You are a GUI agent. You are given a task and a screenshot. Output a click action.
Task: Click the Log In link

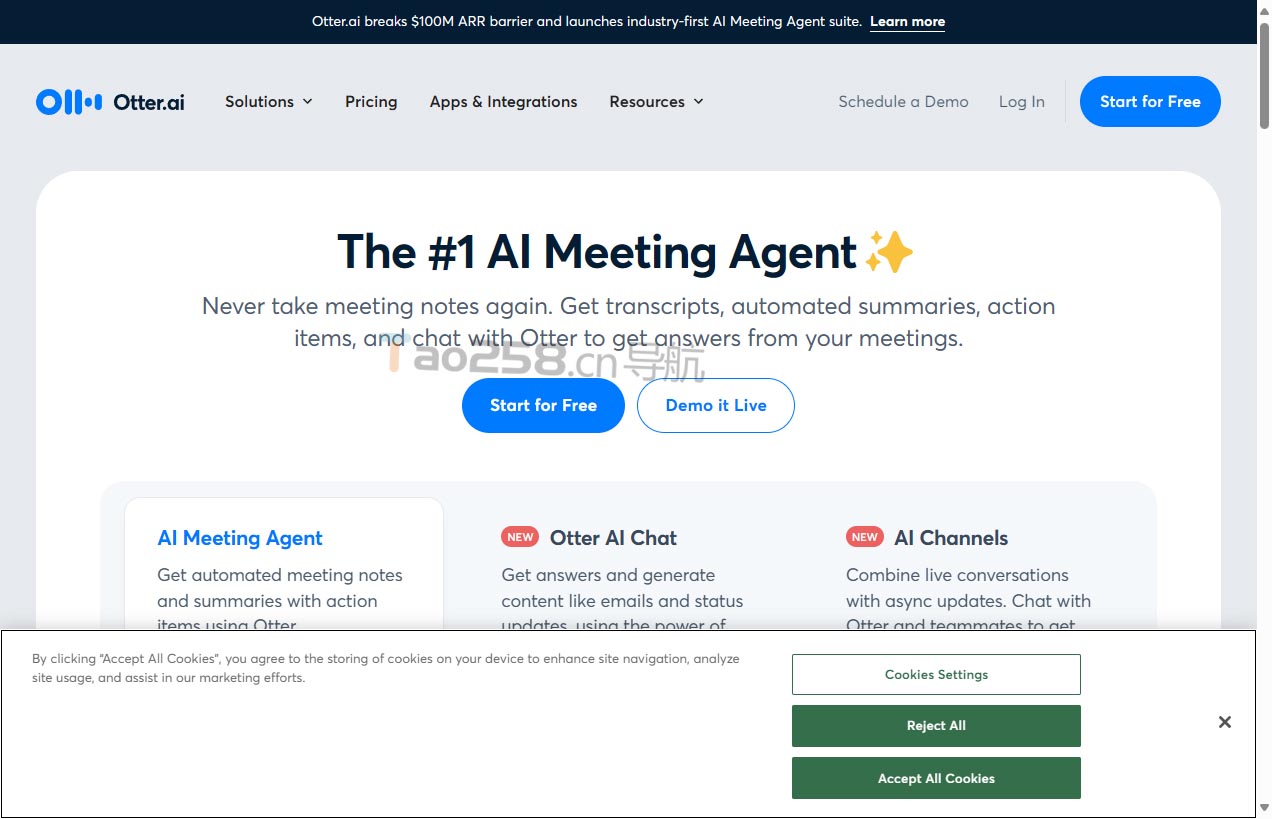point(1021,102)
